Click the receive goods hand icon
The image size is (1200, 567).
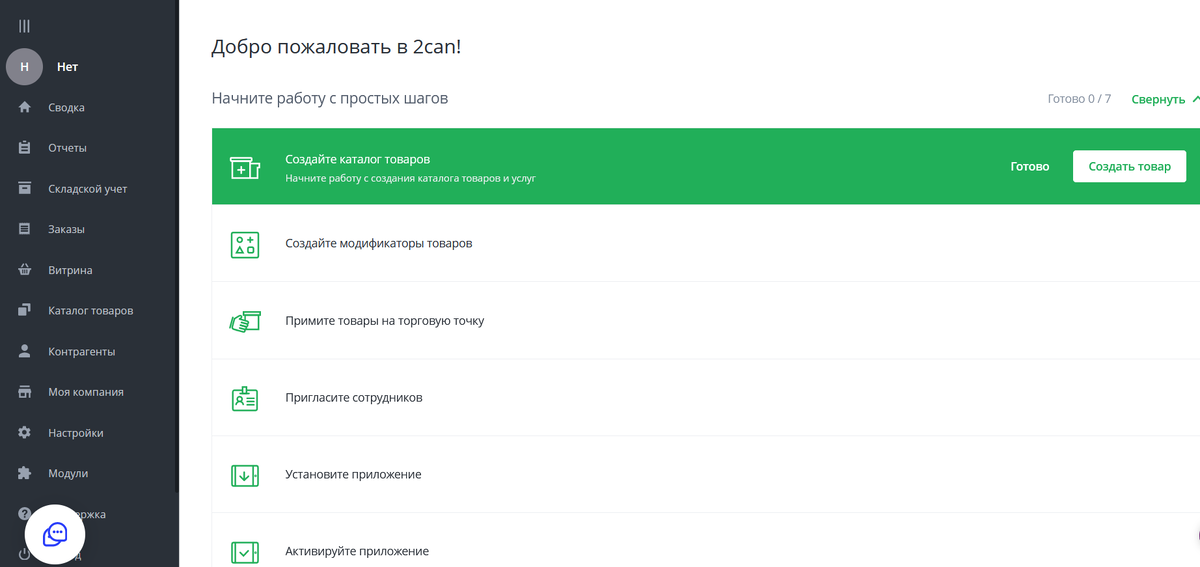pyautogui.click(x=245, y=321)
